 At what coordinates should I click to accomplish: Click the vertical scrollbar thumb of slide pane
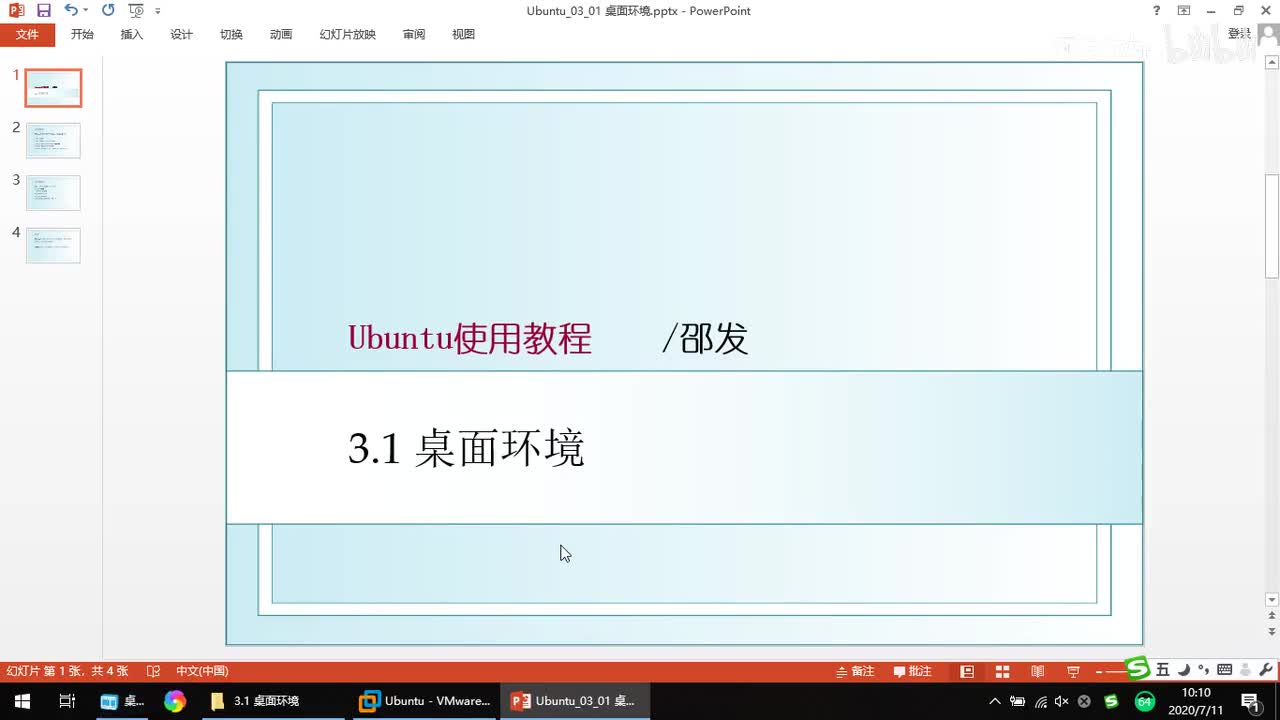click(x=1272, y=226)
